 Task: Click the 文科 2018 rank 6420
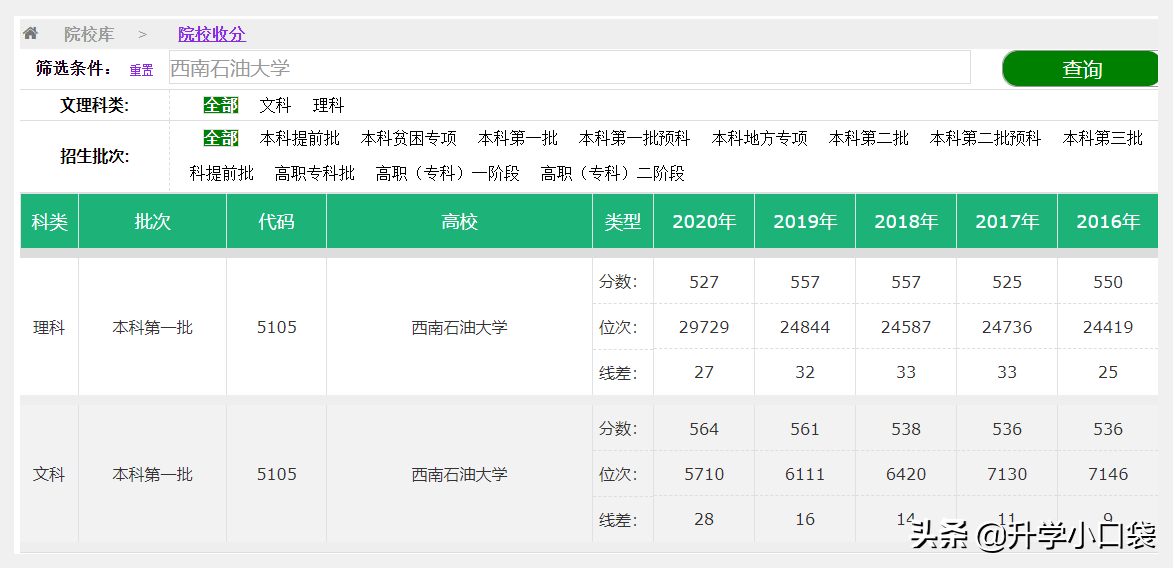(x=906, y=474)
